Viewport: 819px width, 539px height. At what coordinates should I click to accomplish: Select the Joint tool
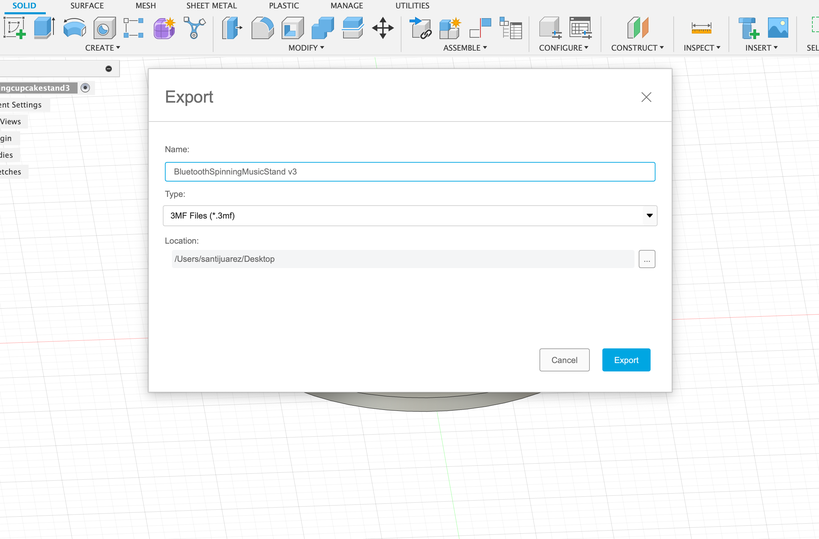480,28
